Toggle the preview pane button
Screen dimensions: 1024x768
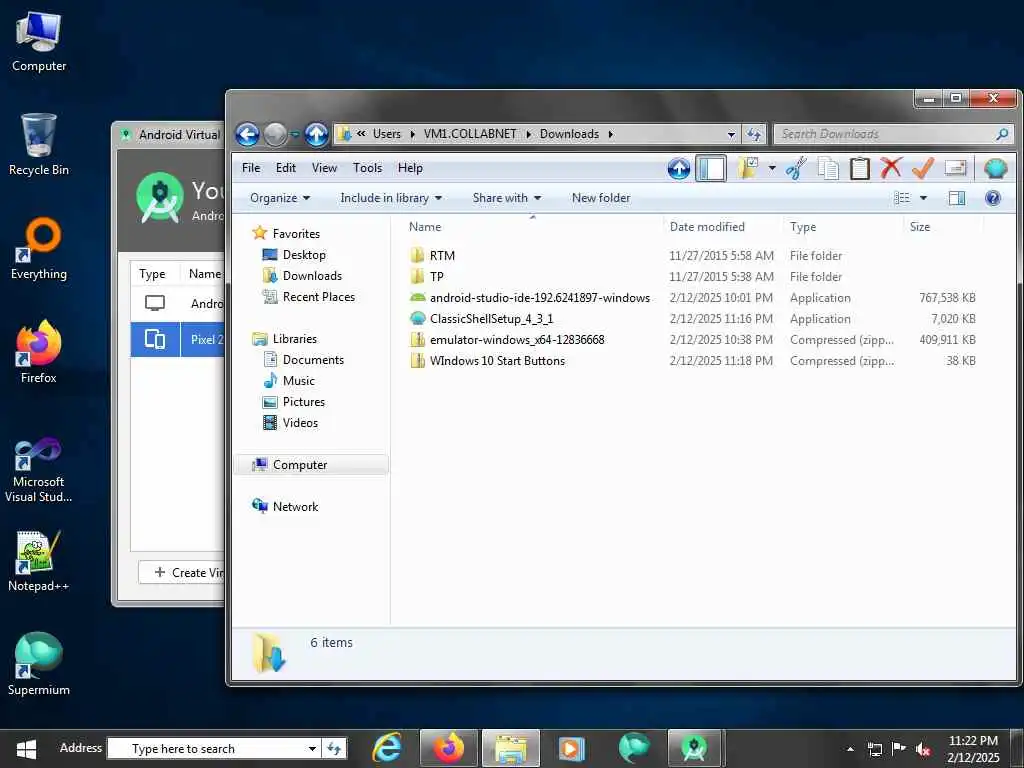click(957, 198)
